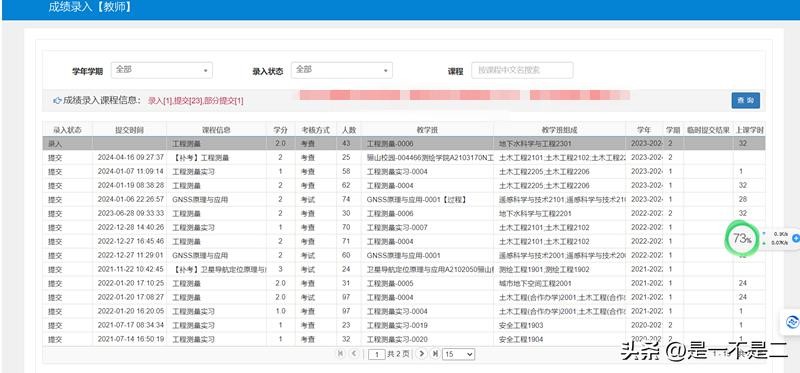
Task: Click the pointing hand icon before 成绩录入课程信息
Action: pyautogui.click(x=57, y=101)
